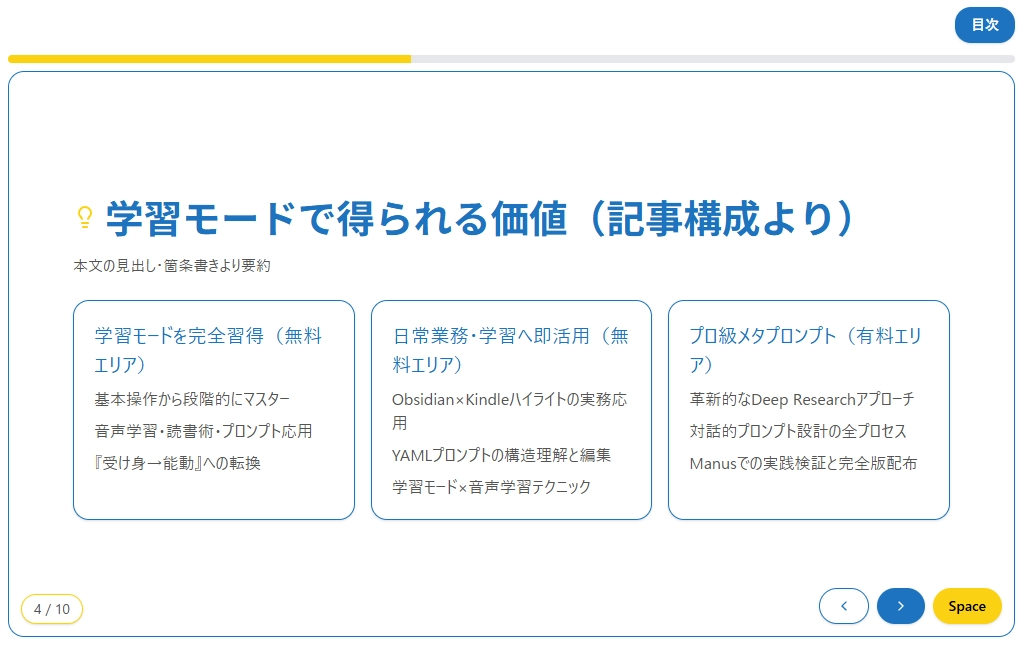Click the card heading プロ級メタプロンプト（有料エリア）
Viewport: 1024px width, 645px height.
point(805,350)
